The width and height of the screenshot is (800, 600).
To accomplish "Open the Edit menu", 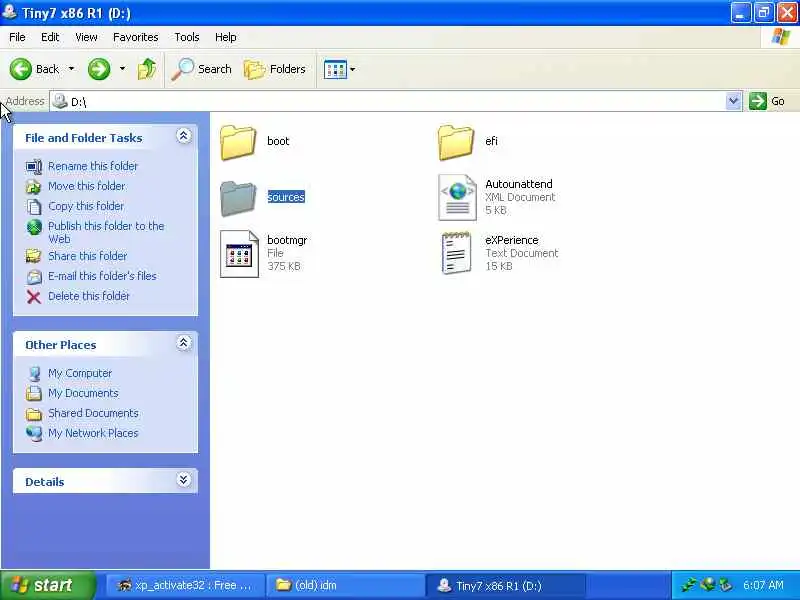I will (x=50, y=37).
